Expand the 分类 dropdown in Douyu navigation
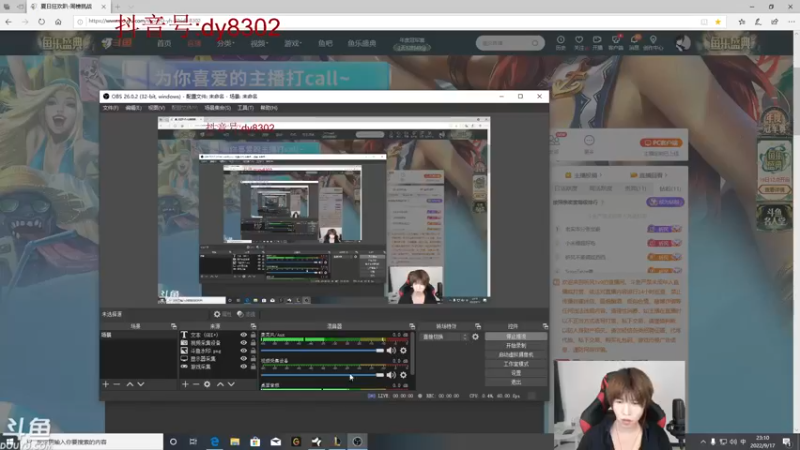The width and height of the screenshot is (800, 450). [225, 43]
